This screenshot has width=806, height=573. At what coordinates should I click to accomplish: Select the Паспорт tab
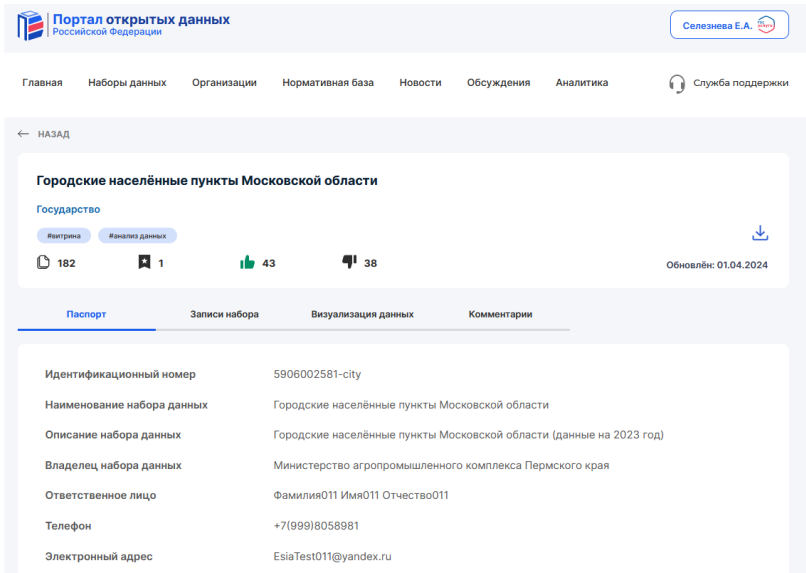pyautogui.click(x=86, y=314)
